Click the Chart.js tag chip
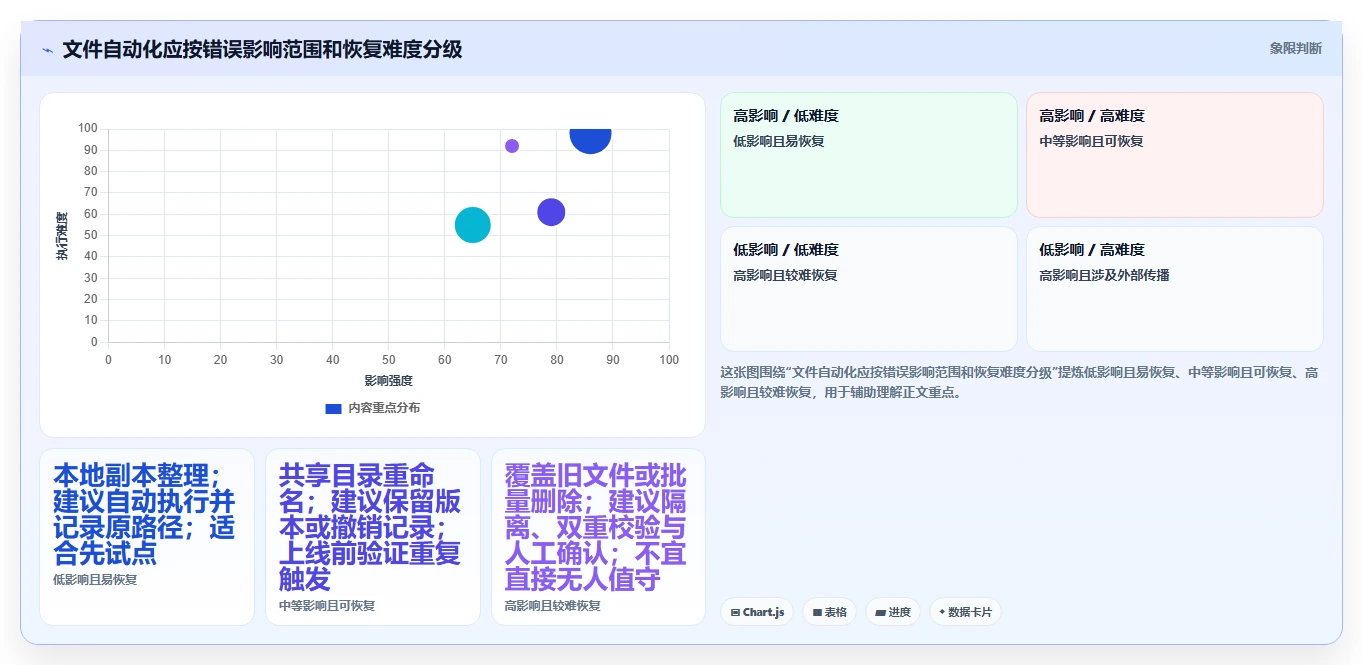 pyautogui.click(x=757, y=612)
